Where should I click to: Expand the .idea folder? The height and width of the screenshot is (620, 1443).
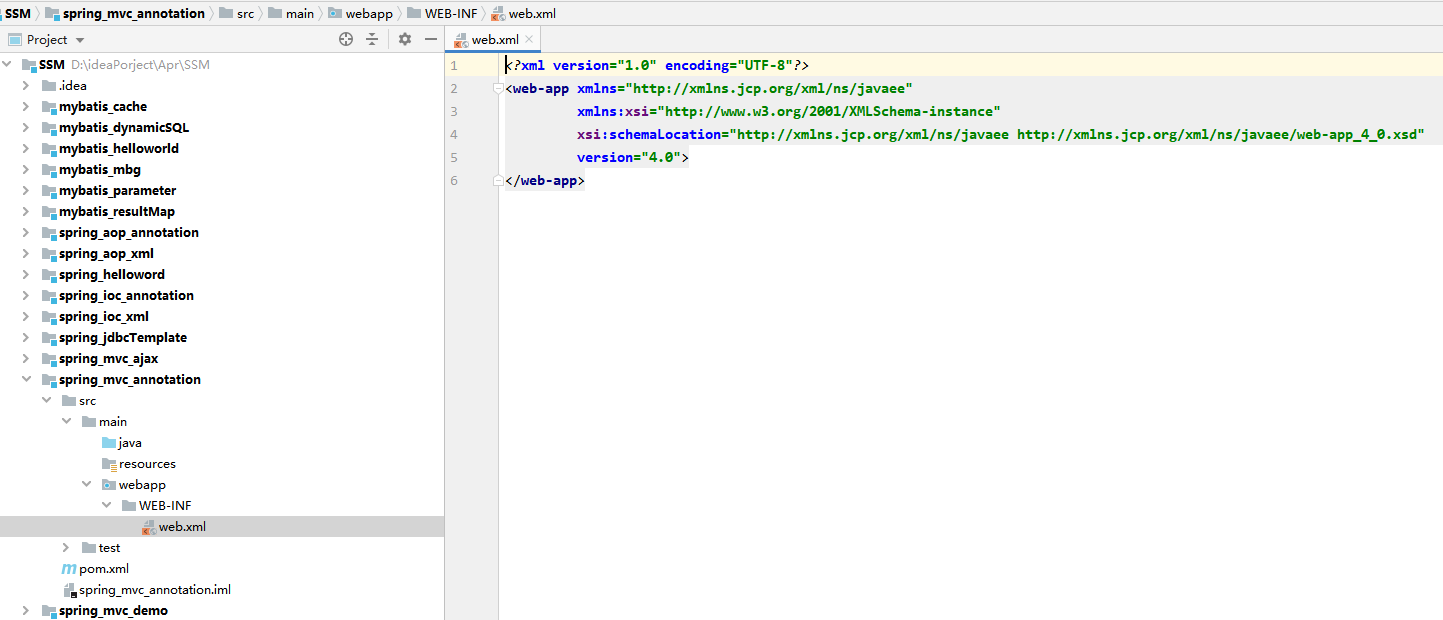[27, 85]
